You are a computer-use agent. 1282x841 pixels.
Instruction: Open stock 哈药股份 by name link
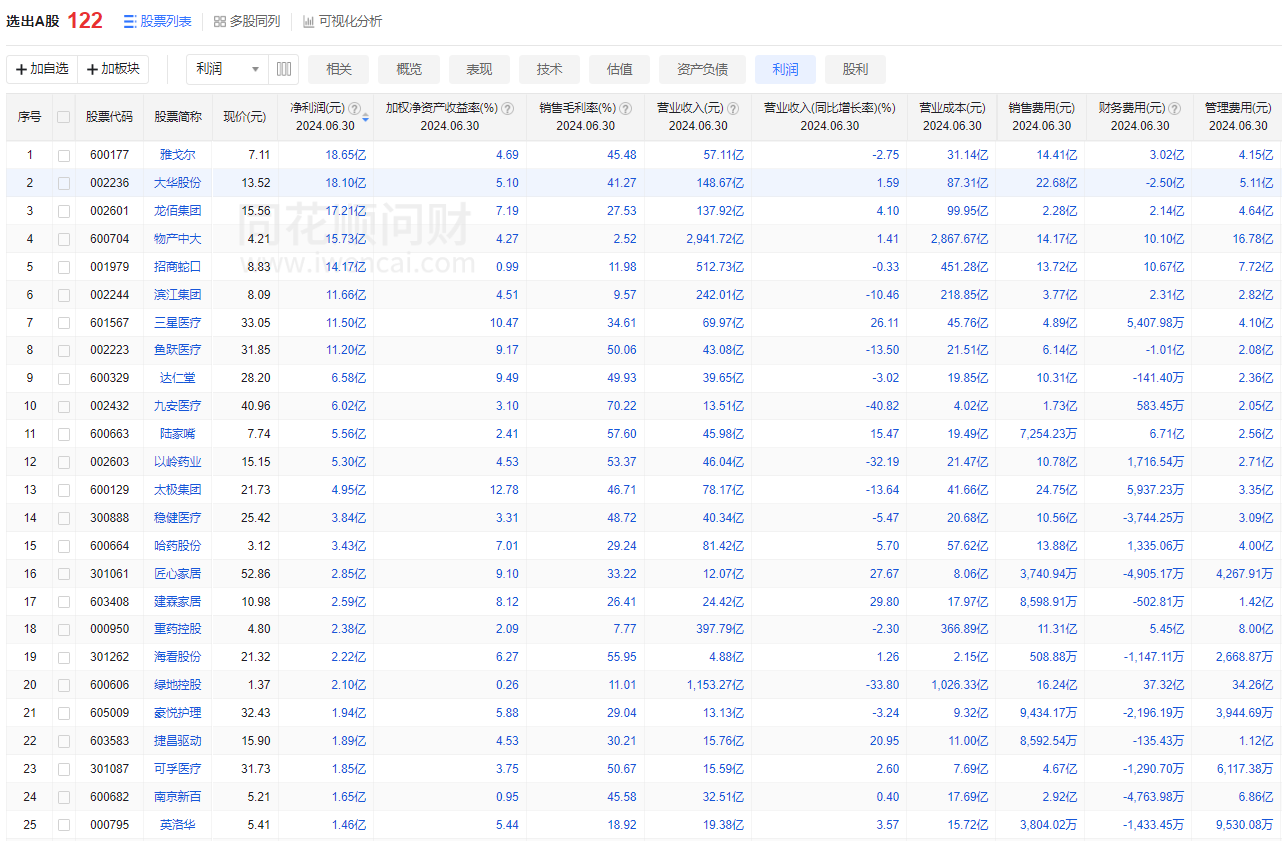[x=178, y=546]
